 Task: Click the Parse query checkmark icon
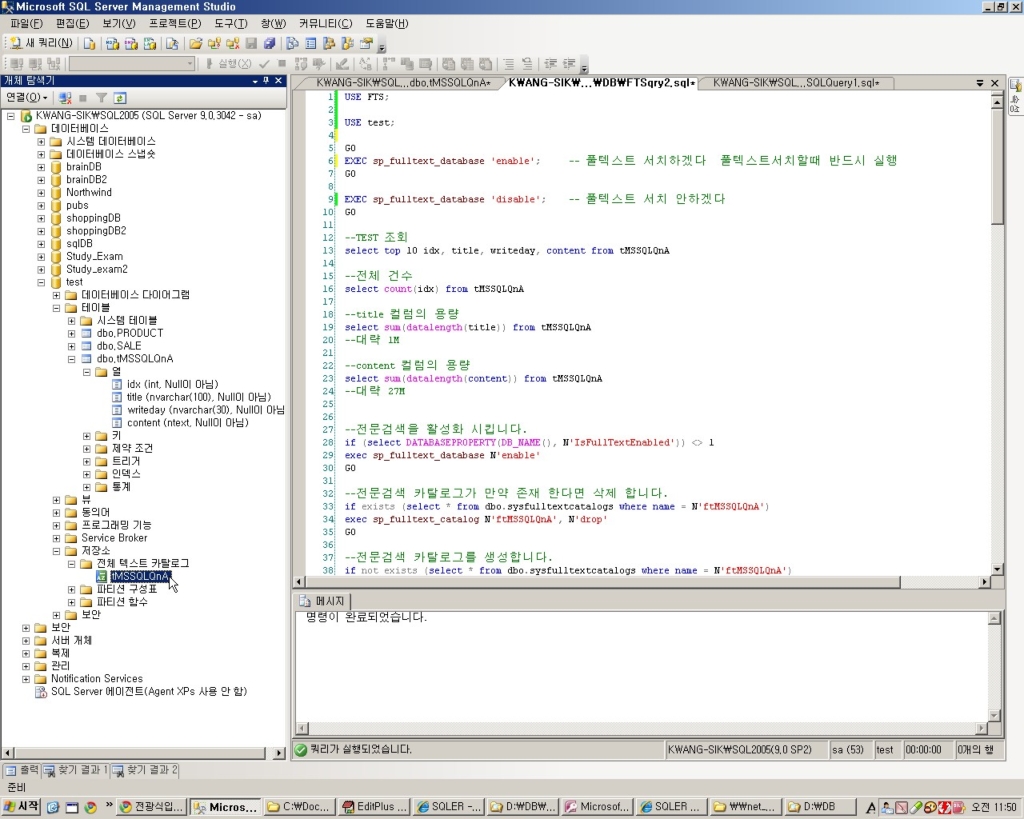click(x=264, y=63)
